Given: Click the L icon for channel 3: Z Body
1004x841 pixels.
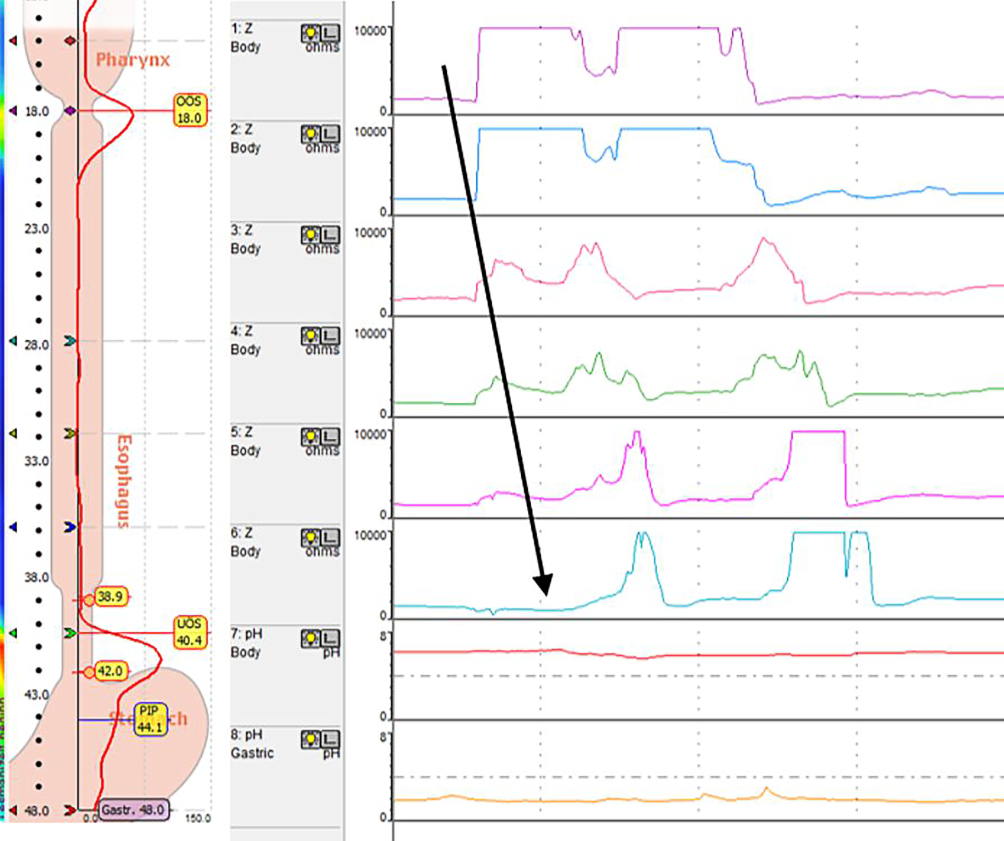Looking at the screenshot, I should click(330, 235).
